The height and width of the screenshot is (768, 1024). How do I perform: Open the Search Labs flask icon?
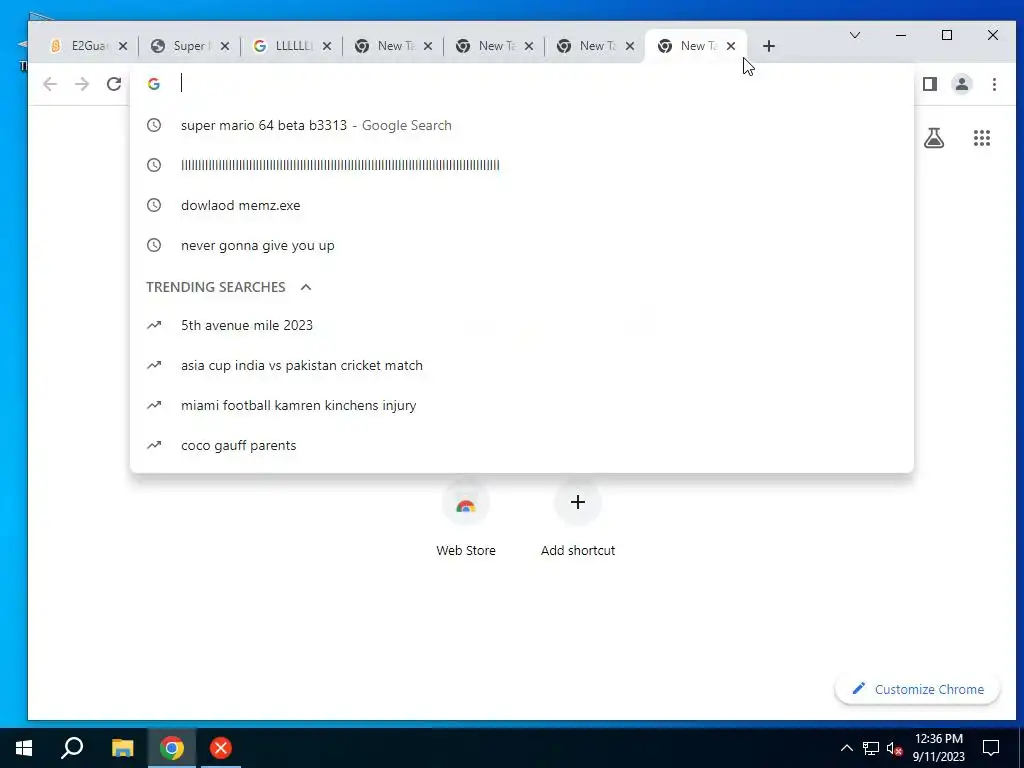click(934, 138)
